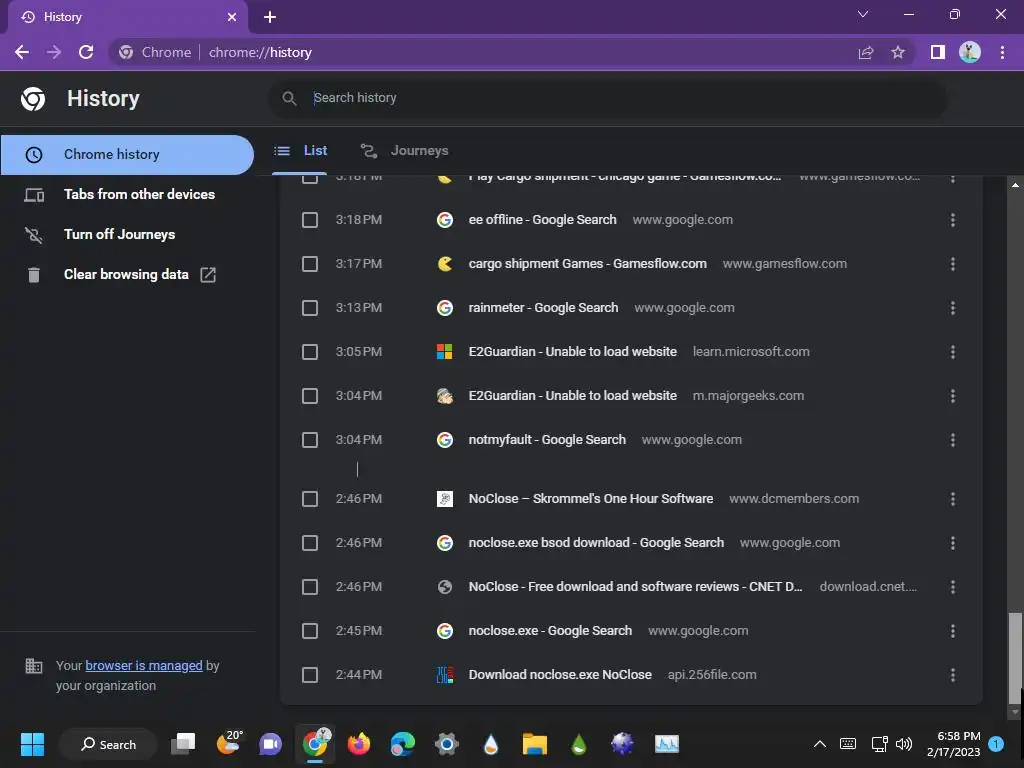The height and width of the screenshot is (768, 1024).
Task: Open File Explorer from the taskbar
Action: (x=535, y=744)
